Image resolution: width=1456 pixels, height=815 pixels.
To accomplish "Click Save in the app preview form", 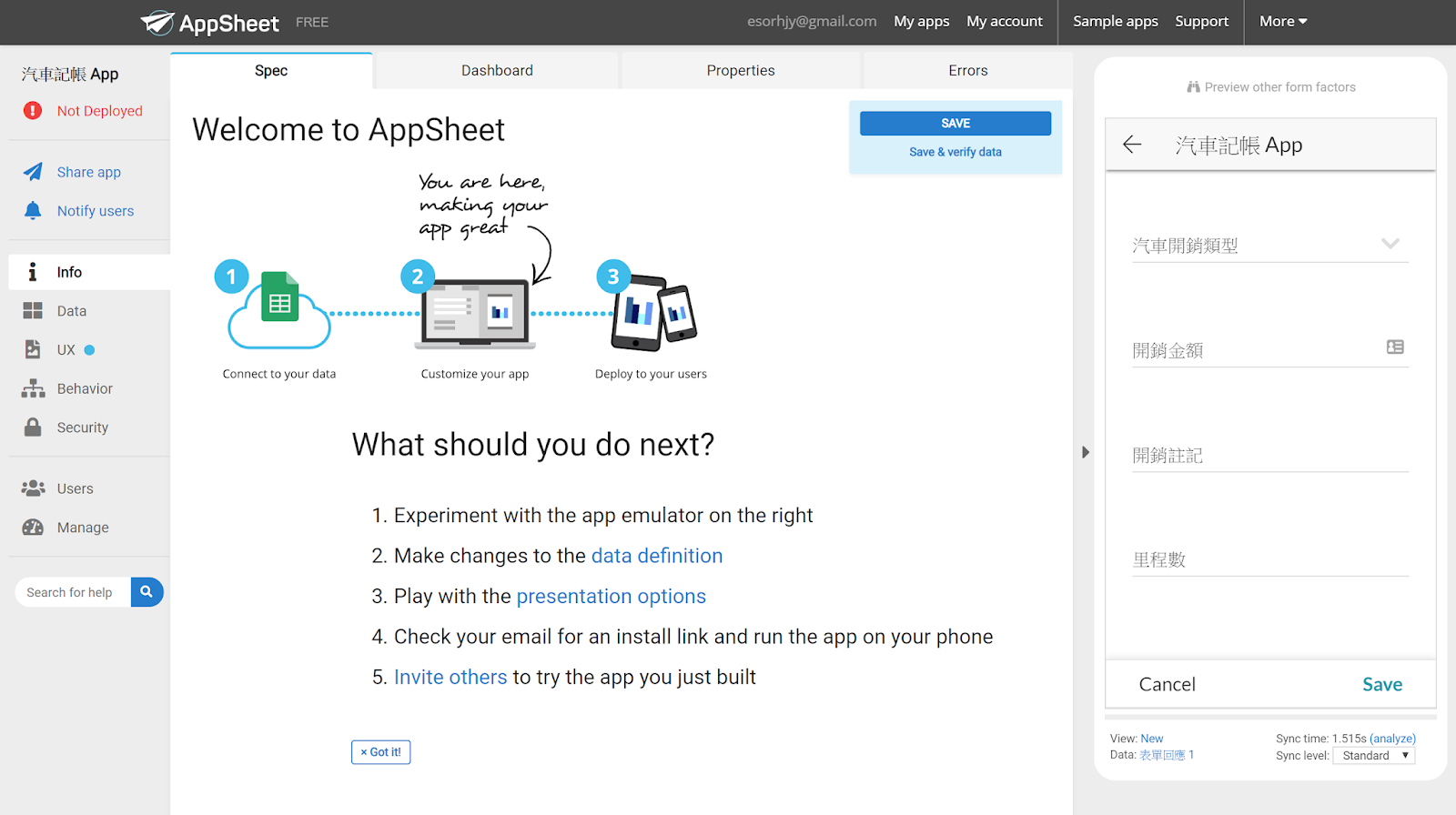I will (1382, 684).
